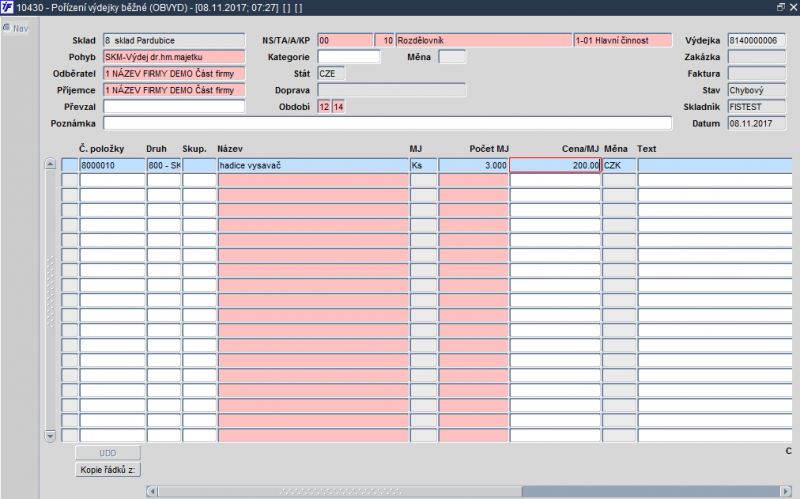The image size is (800, 499).
Task: Click the horizontal scrollbar left arrow
Action: (152, 491)
